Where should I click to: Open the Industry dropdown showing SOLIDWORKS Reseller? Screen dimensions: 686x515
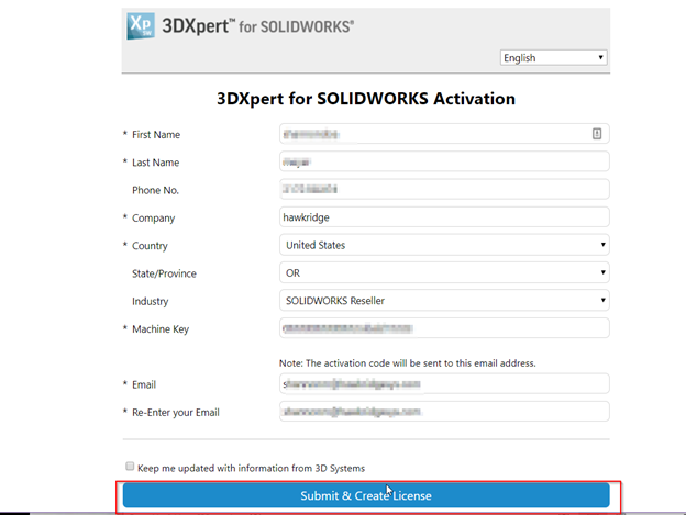[444, 301]
